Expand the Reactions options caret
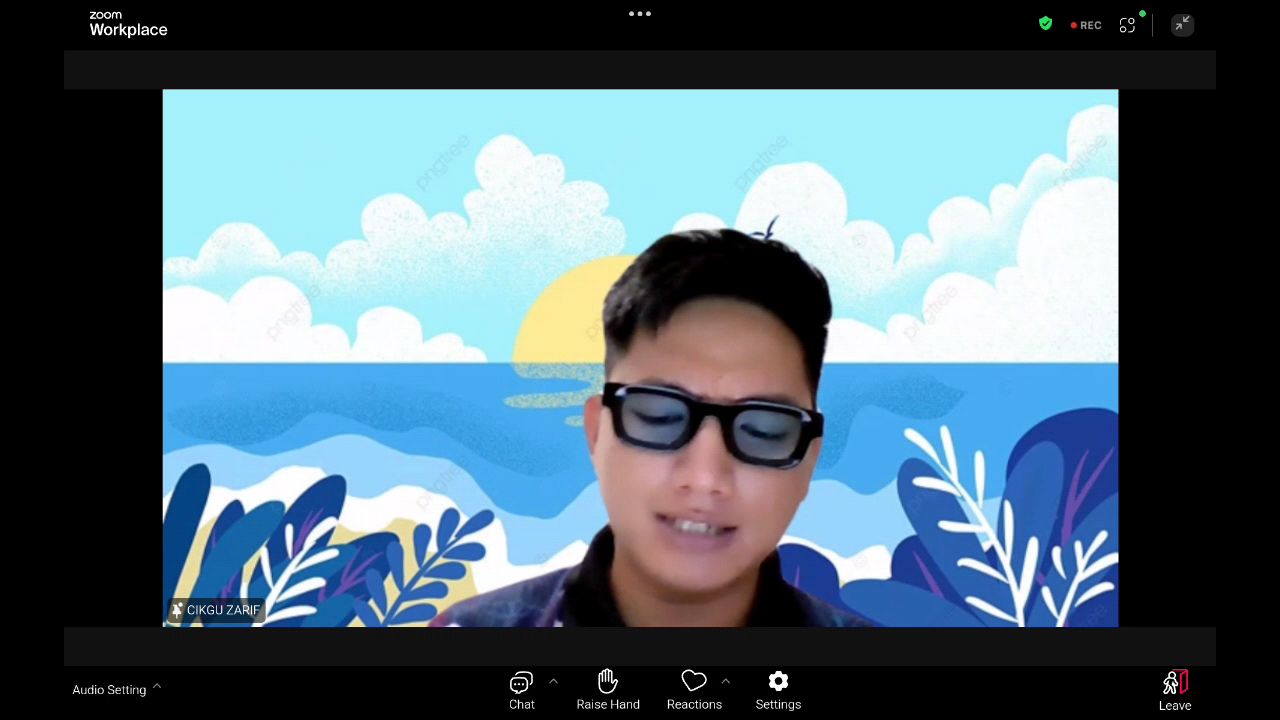The image size is (1280, 720). pyautogui.click(x=726, y=682)
